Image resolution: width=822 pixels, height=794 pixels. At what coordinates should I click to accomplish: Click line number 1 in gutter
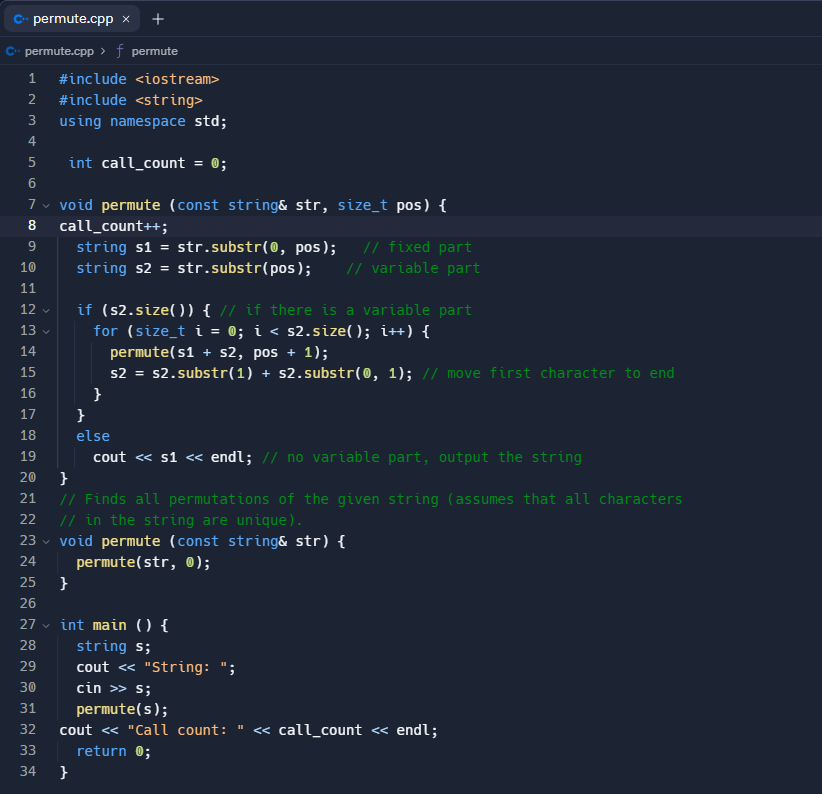coord(32,79)
